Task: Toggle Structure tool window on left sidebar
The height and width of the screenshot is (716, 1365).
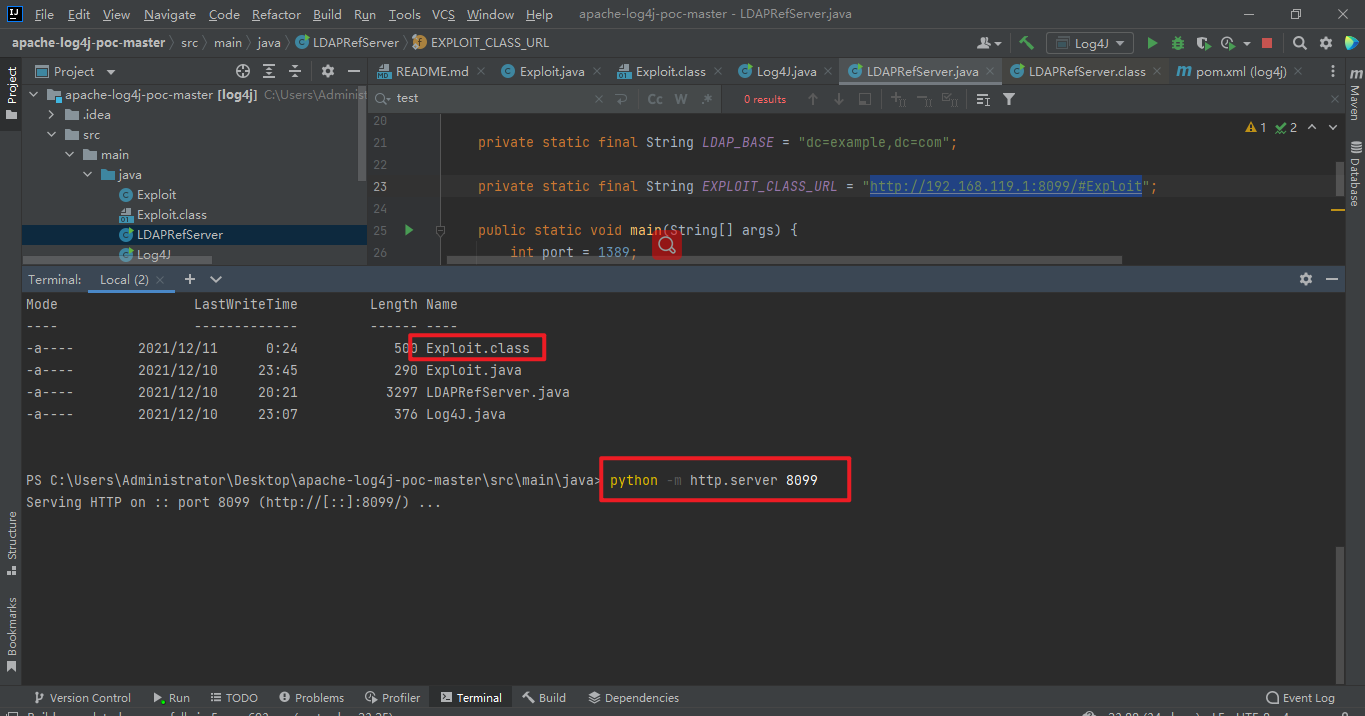Action: point(12,543)
